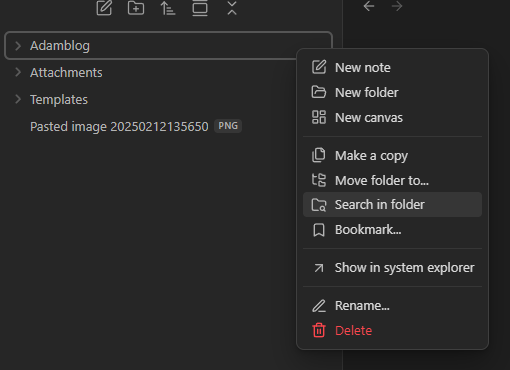This screenshot has height=370, width=510.
Task: Click the arrow icon beside Show in system explorer
Action: point(319,268)
